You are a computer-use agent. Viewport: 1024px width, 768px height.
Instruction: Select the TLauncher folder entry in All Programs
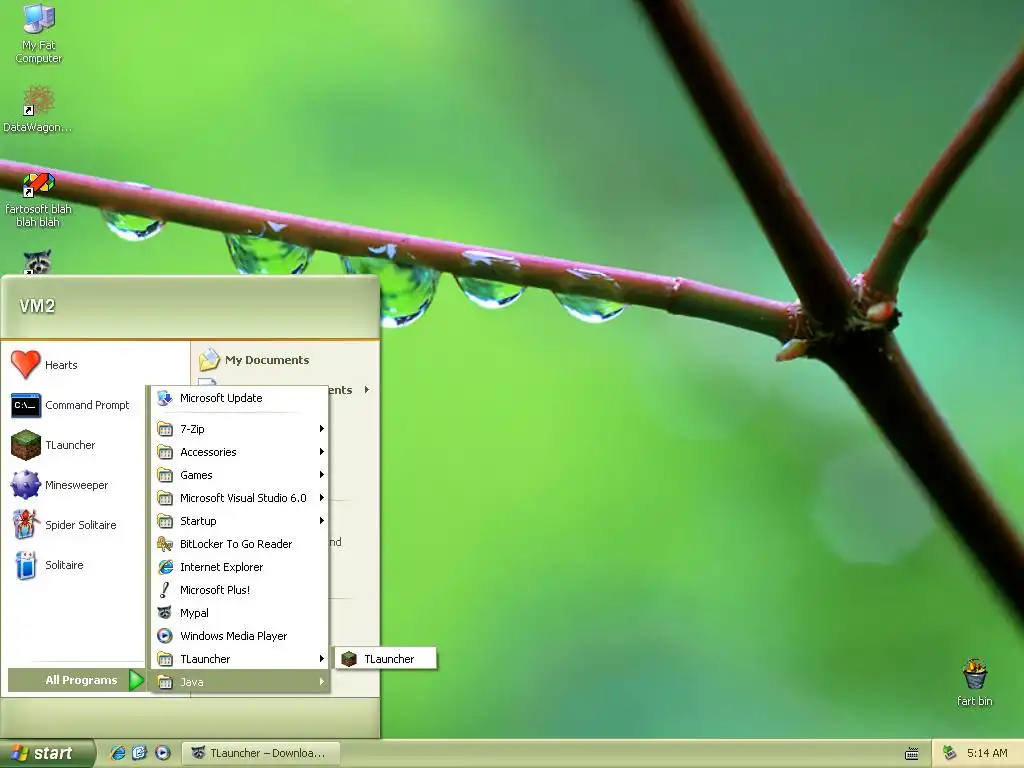click(x=240, y=658)
